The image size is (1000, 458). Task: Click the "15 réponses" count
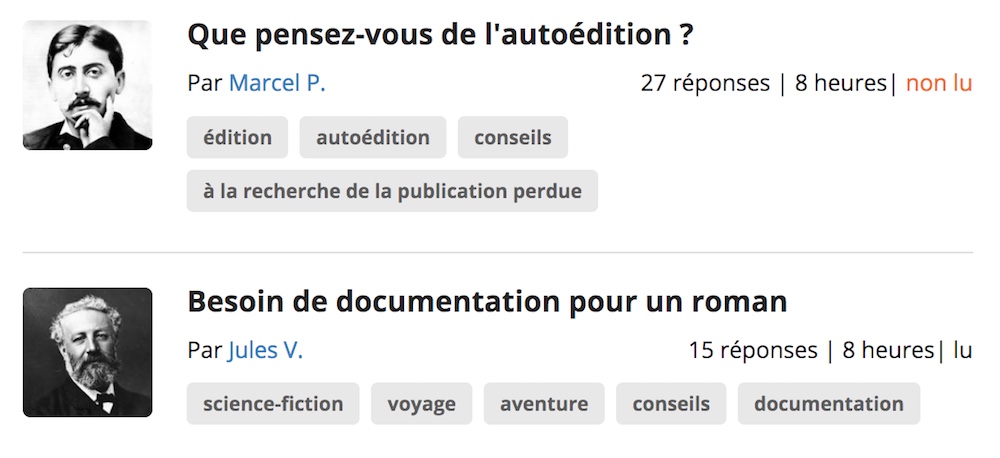pyautogui.click(x=753, y=350)
